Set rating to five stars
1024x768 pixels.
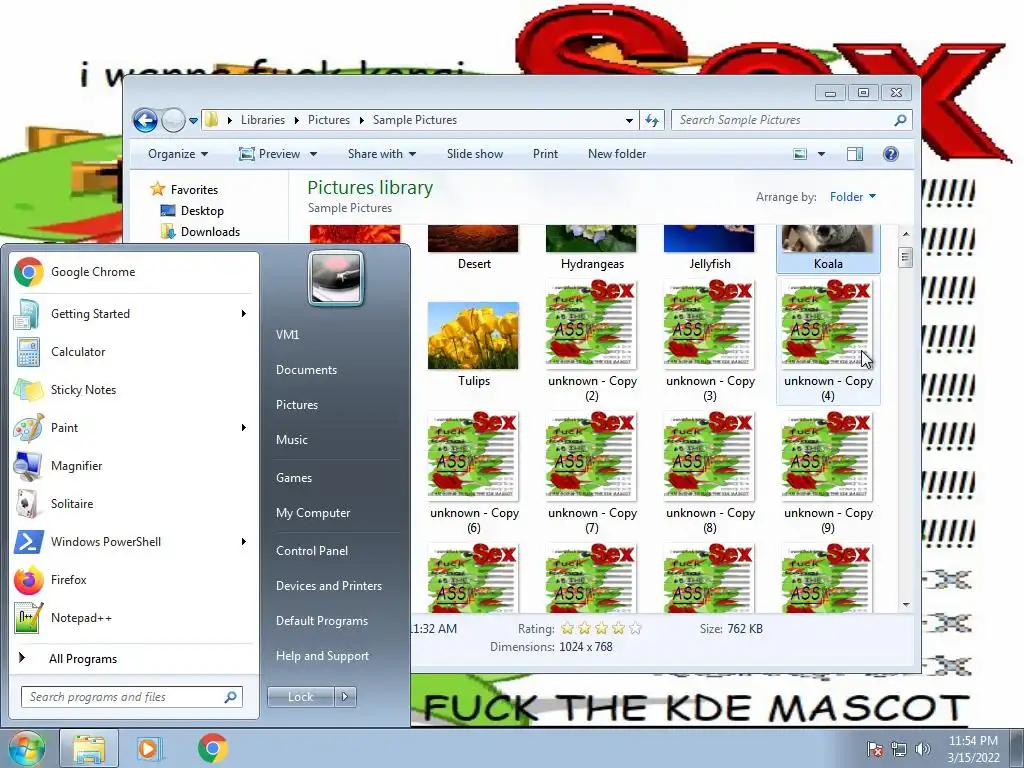point(635,629)
